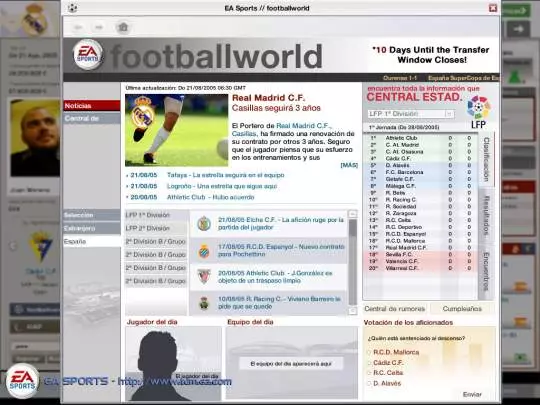Click the manager photo in the background window
The height and width of the screenshot is (405, 540).
pyautogui.click(x=35, y=138)
